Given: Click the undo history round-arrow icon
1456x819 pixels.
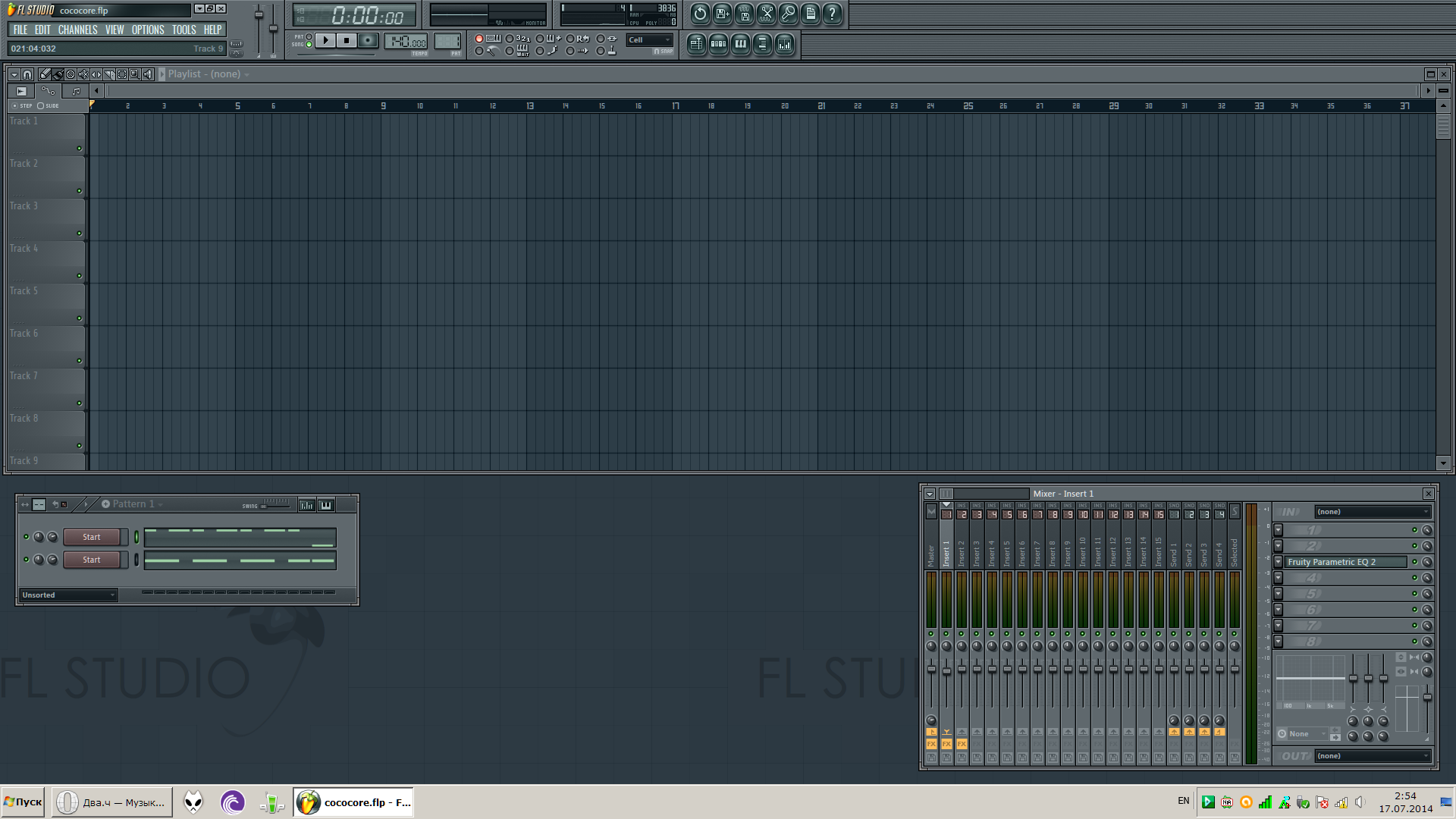Looking at the screenshot, I should (x=700, y=14).
